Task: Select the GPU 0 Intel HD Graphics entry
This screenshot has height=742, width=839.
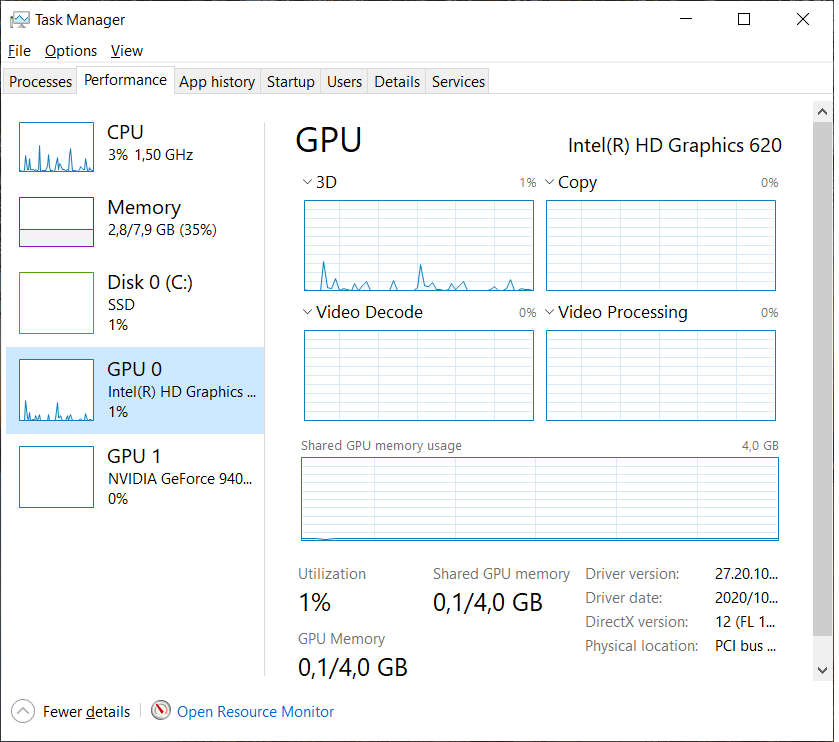Action: click(135, 390)
